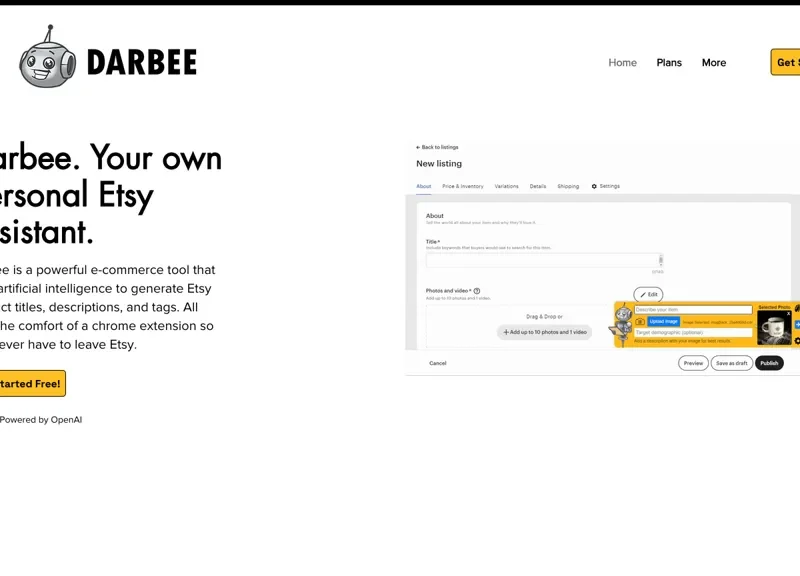Viewport: 800px width, 576px height.
Task: Click the pencil icon inside the Edit button
Action: pyautogui.click(x=644, y=294)
